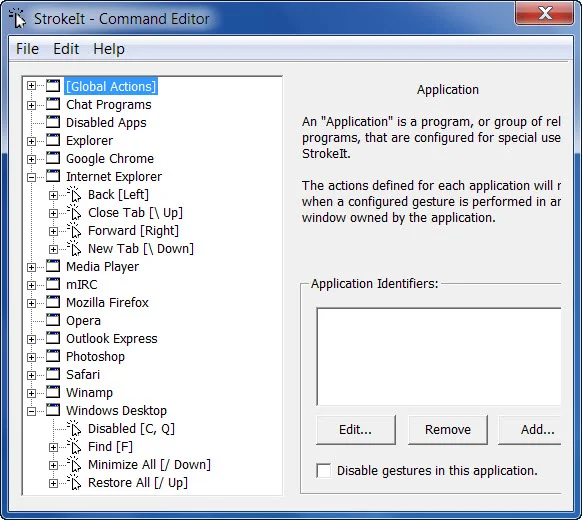This screenshot has height=520, width=582.
Task: Click inside the Application Identifiers list box
Action: [439, 356]
